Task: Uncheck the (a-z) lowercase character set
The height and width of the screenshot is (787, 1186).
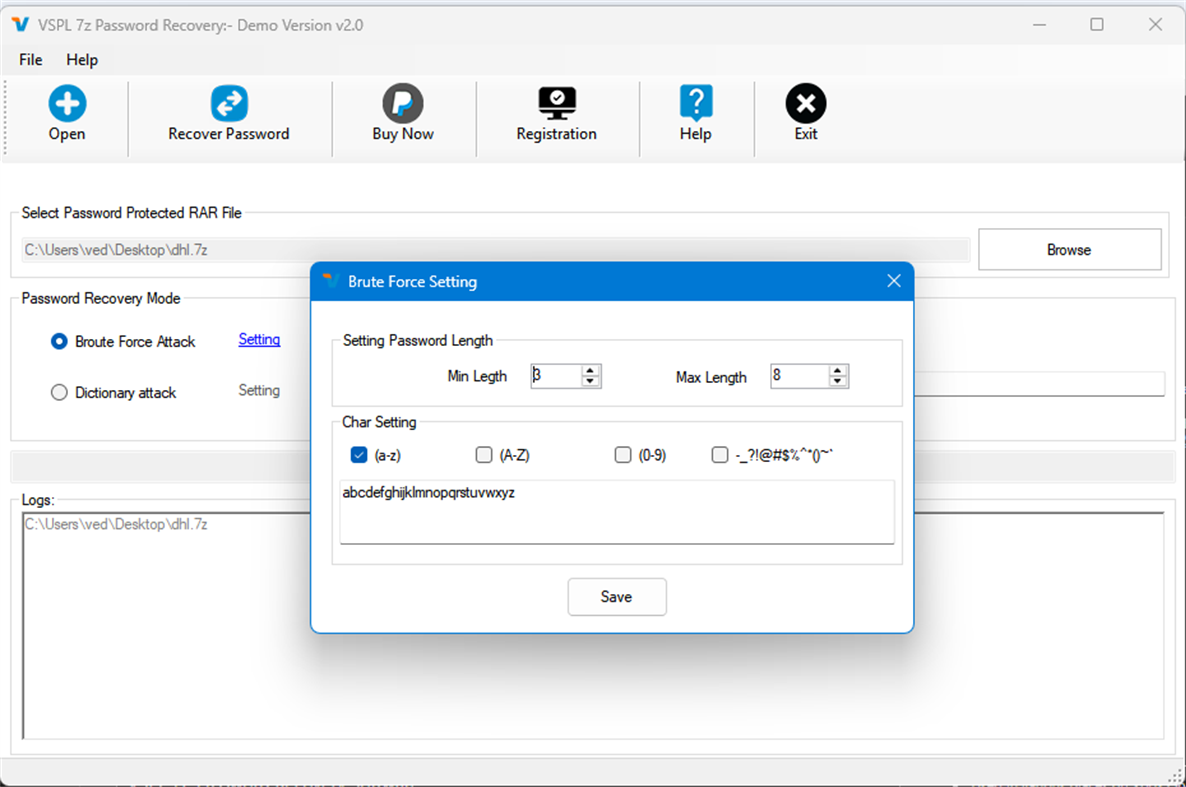Action: (359, 454)
